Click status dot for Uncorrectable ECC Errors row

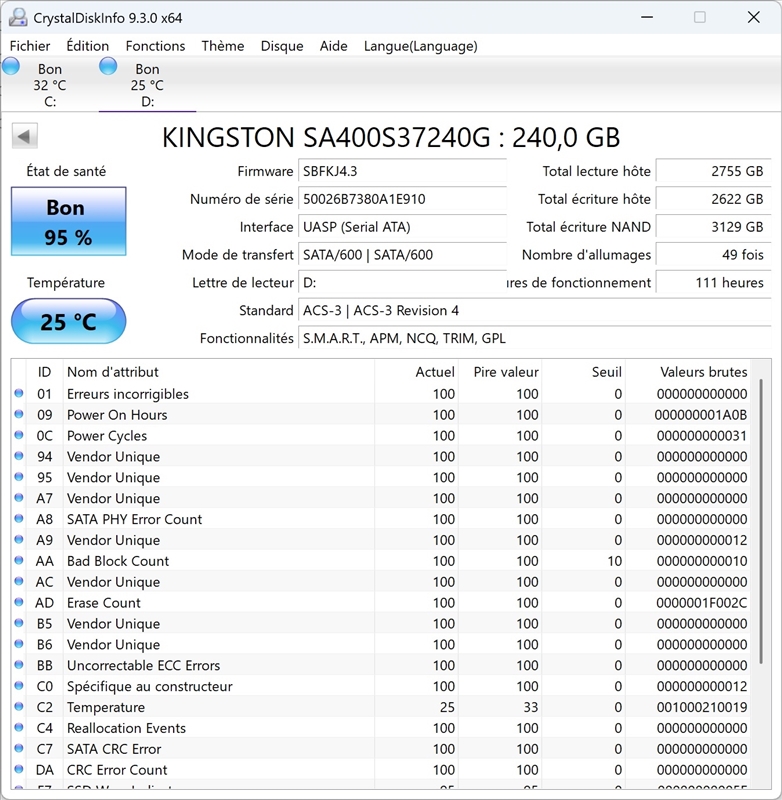tap(19, 665)
